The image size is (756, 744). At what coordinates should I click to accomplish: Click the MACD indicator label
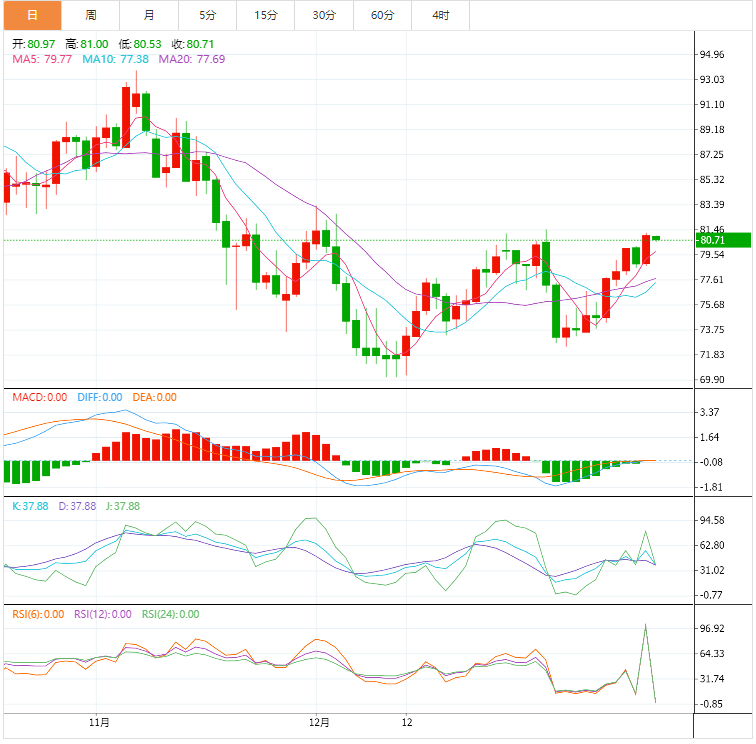tap(39, 397)
